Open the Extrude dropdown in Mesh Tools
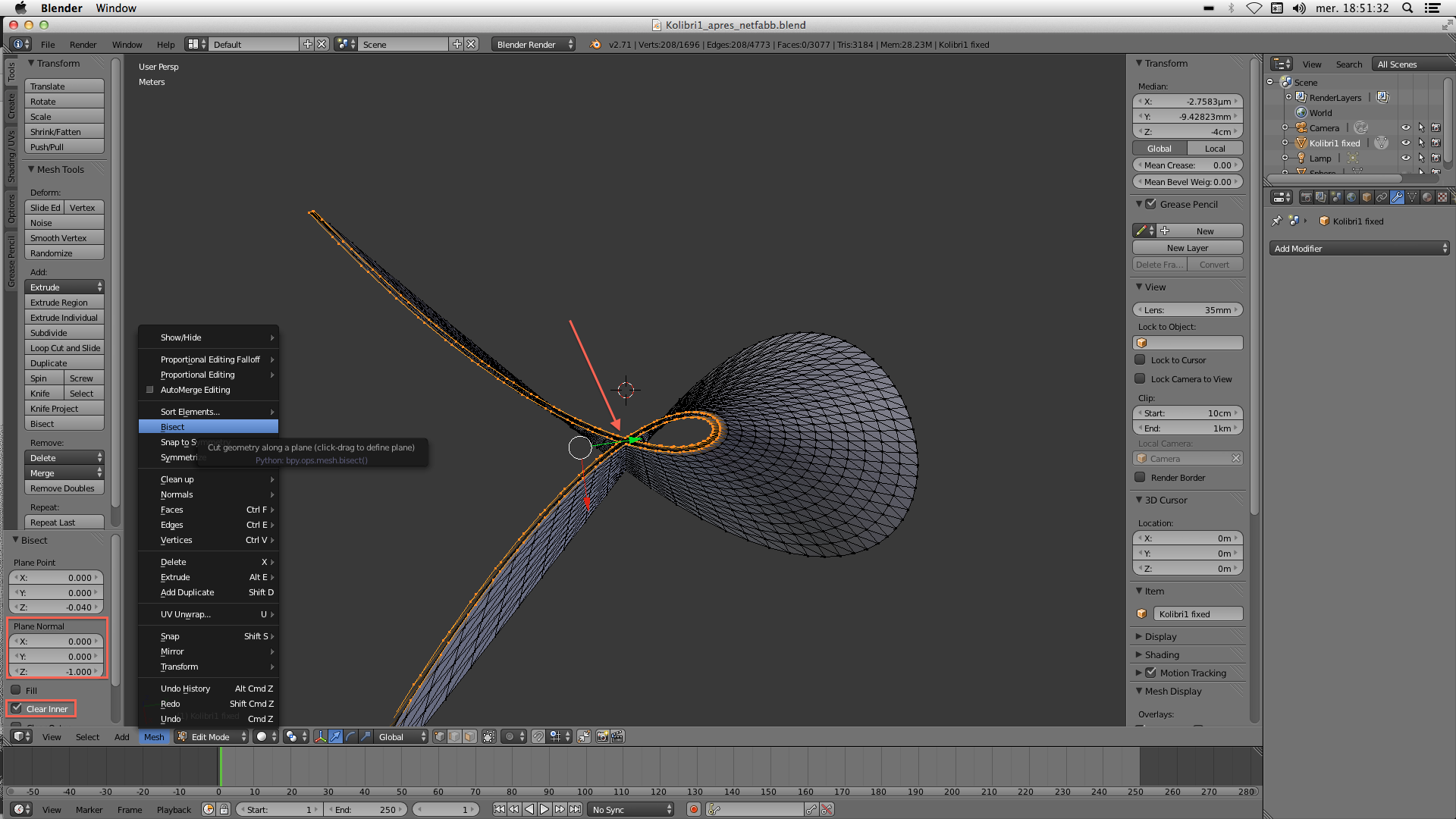 (64, 287)
